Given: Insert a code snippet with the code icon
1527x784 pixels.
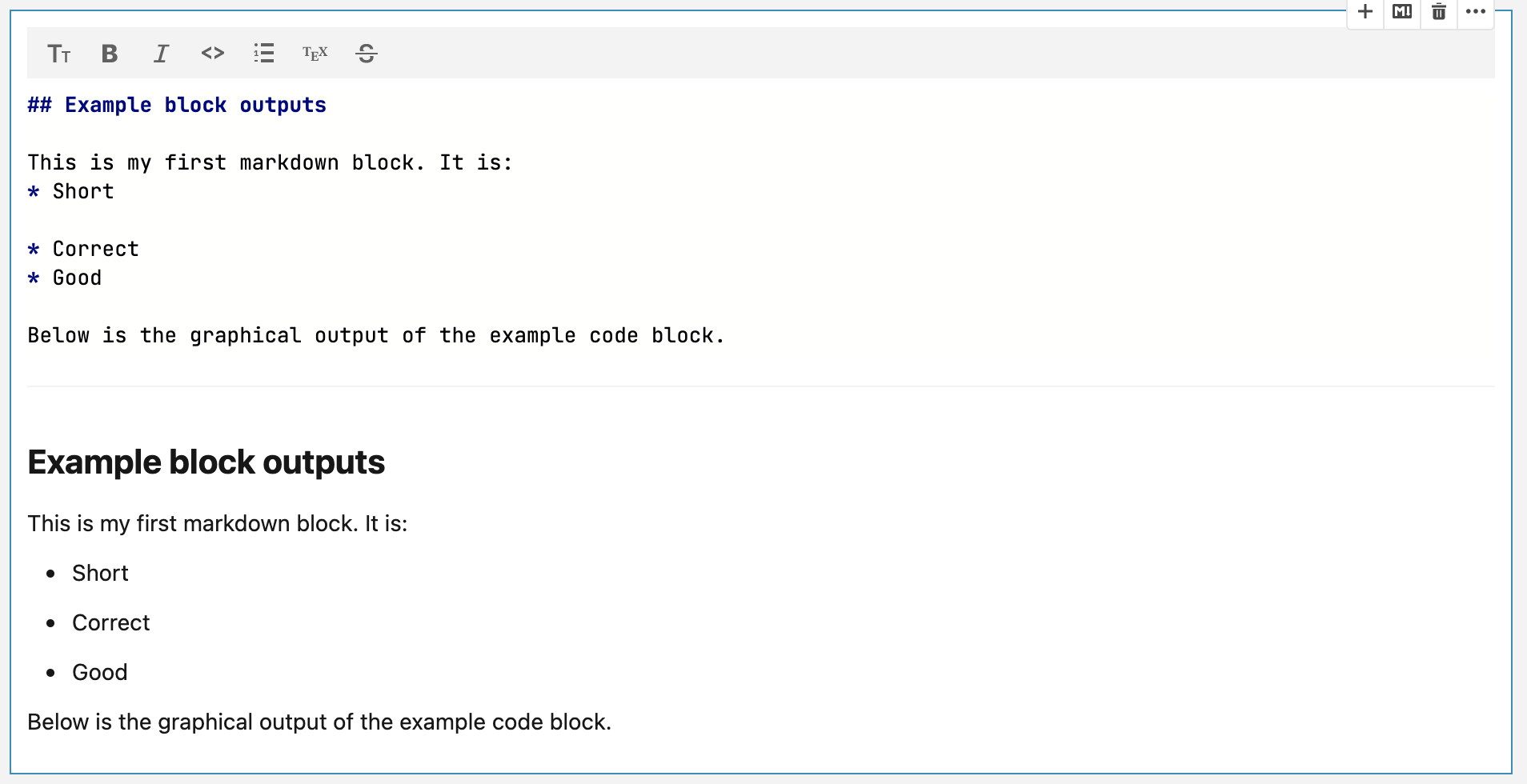Looking at the screenshot, I should tap(212, 54).
